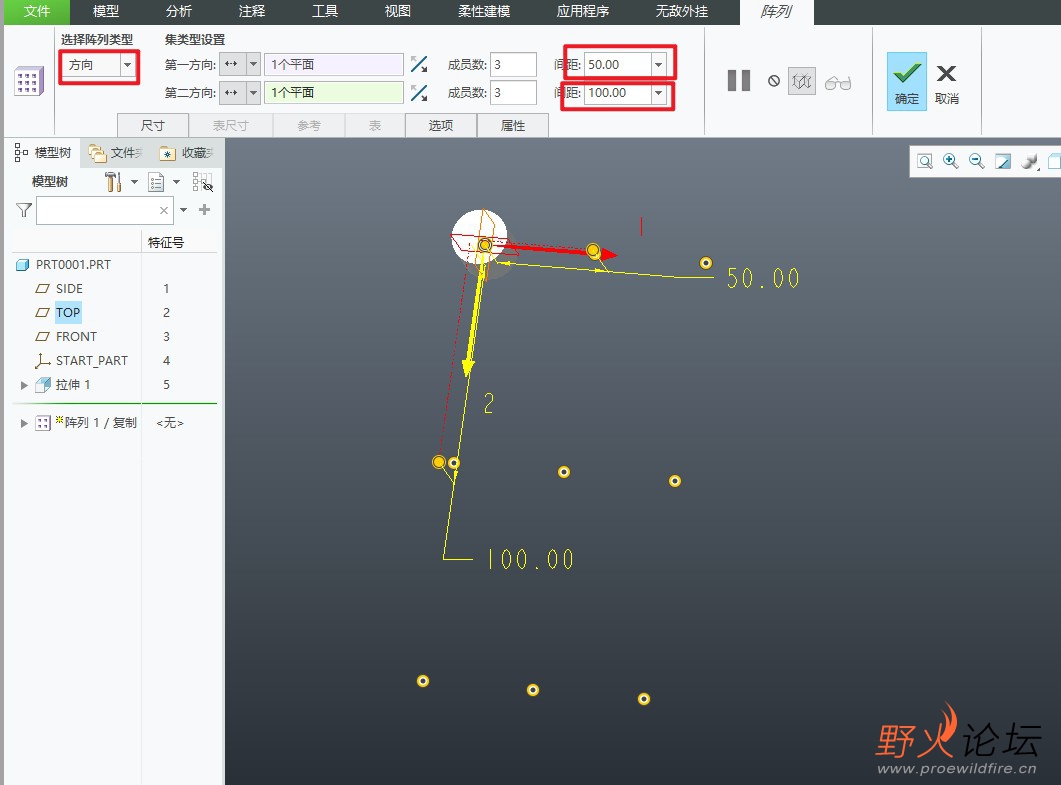Click the refit zoom icon
Image resolution: width=1061 pixels, height=785 pixels.
click(x=924, y=161)
